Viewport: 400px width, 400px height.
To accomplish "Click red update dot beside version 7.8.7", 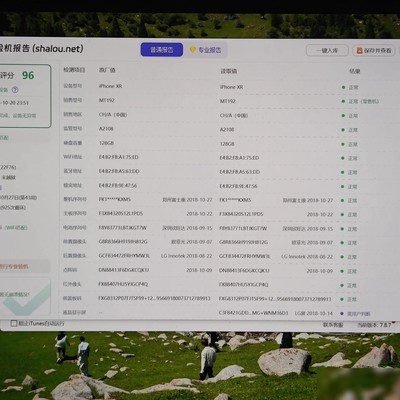I will tap(394, 322).
